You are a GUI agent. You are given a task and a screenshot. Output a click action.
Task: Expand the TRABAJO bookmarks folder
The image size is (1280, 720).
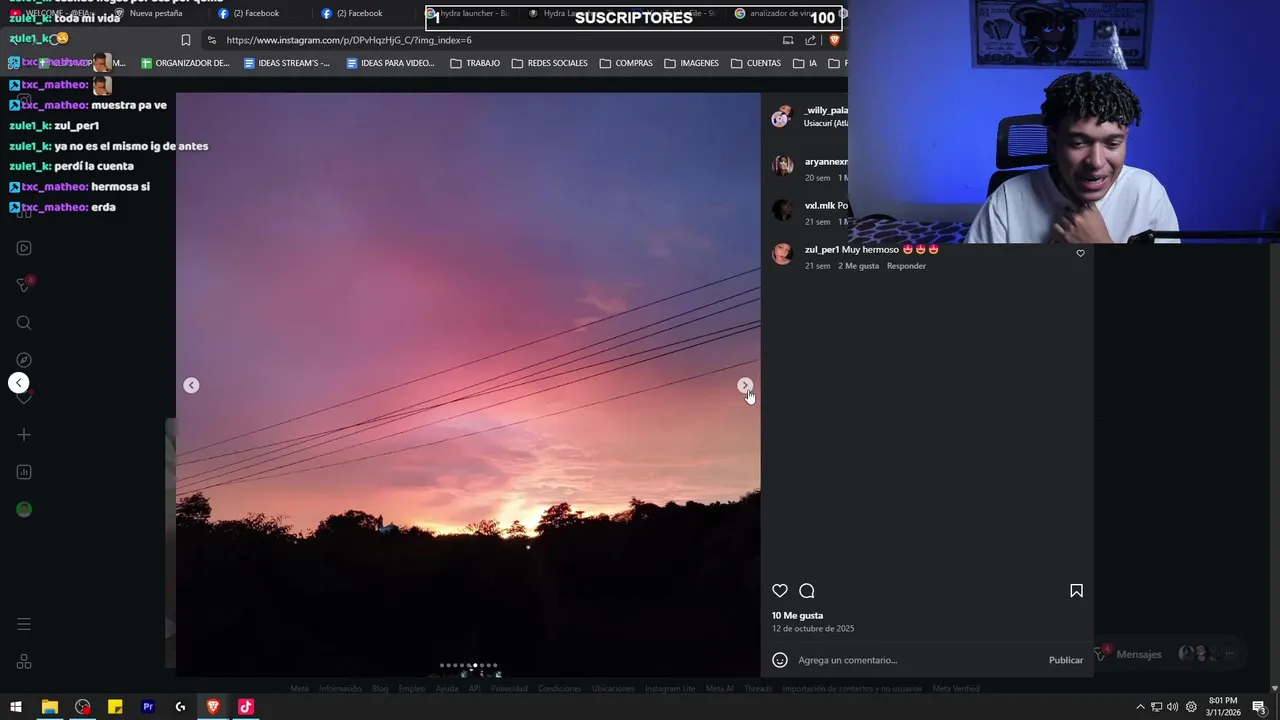[475, 63]
